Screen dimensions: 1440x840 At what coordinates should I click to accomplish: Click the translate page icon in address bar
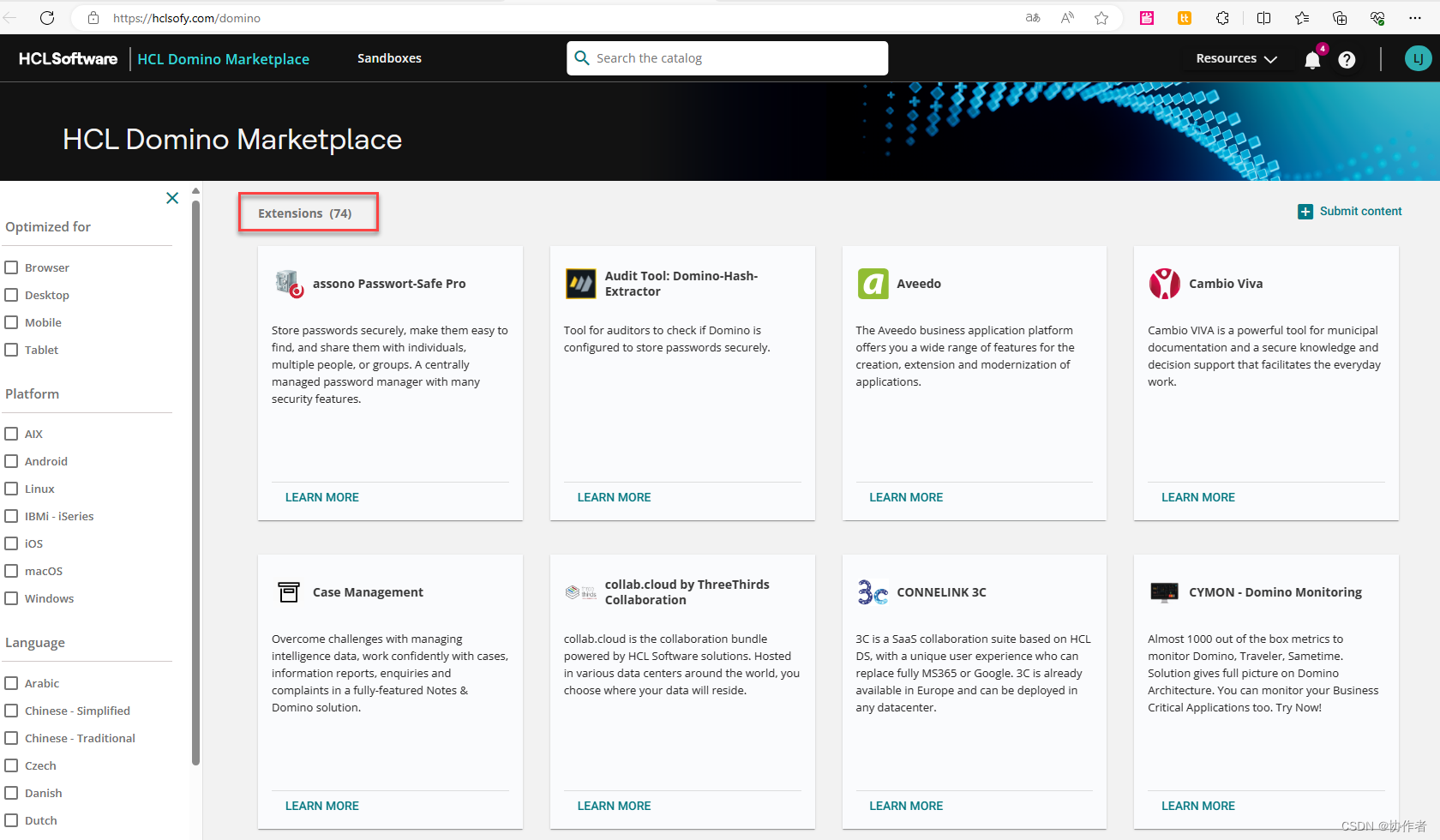tap(1033, 18)
